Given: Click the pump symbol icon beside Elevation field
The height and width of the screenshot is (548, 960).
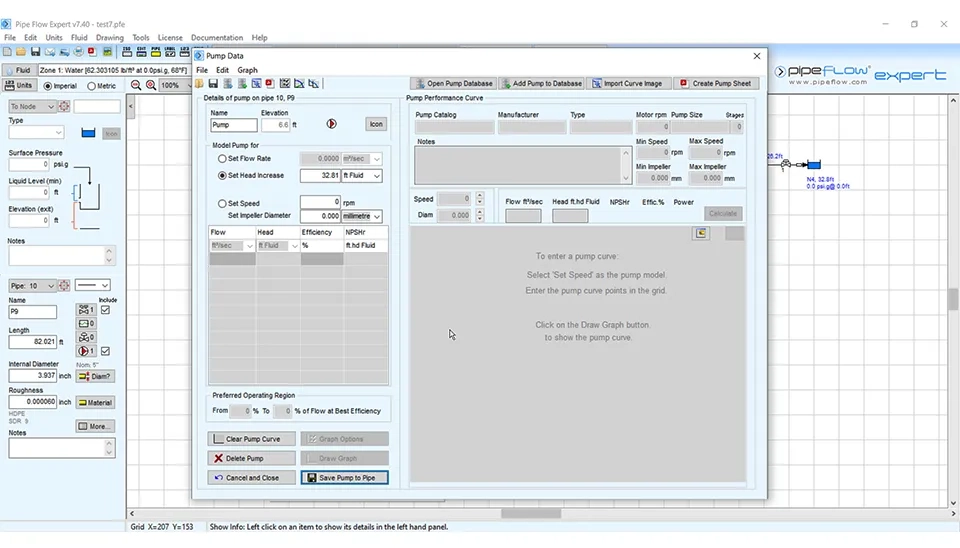Looking at the screenshot, I should [332, 125].
